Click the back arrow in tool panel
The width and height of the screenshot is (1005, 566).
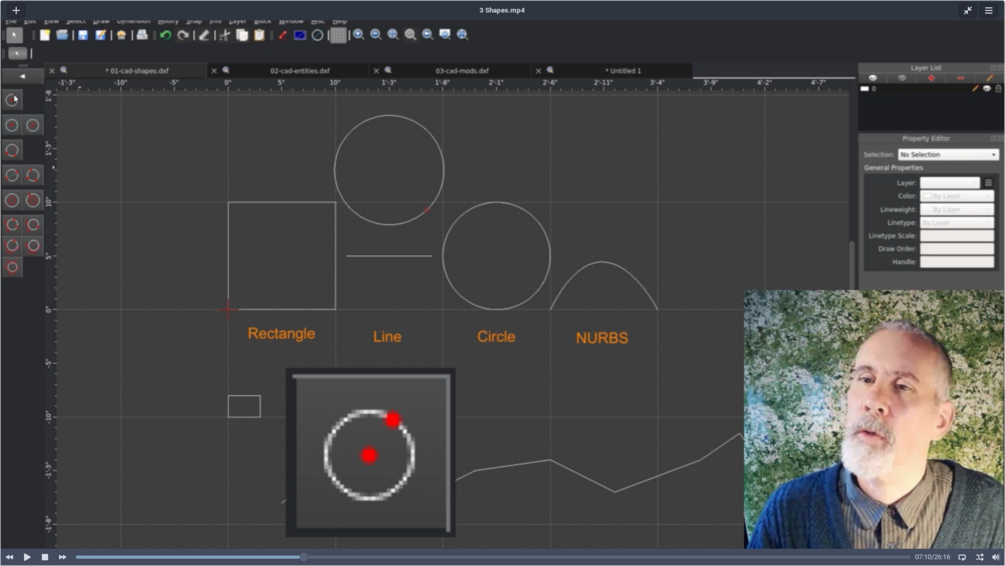22,76
